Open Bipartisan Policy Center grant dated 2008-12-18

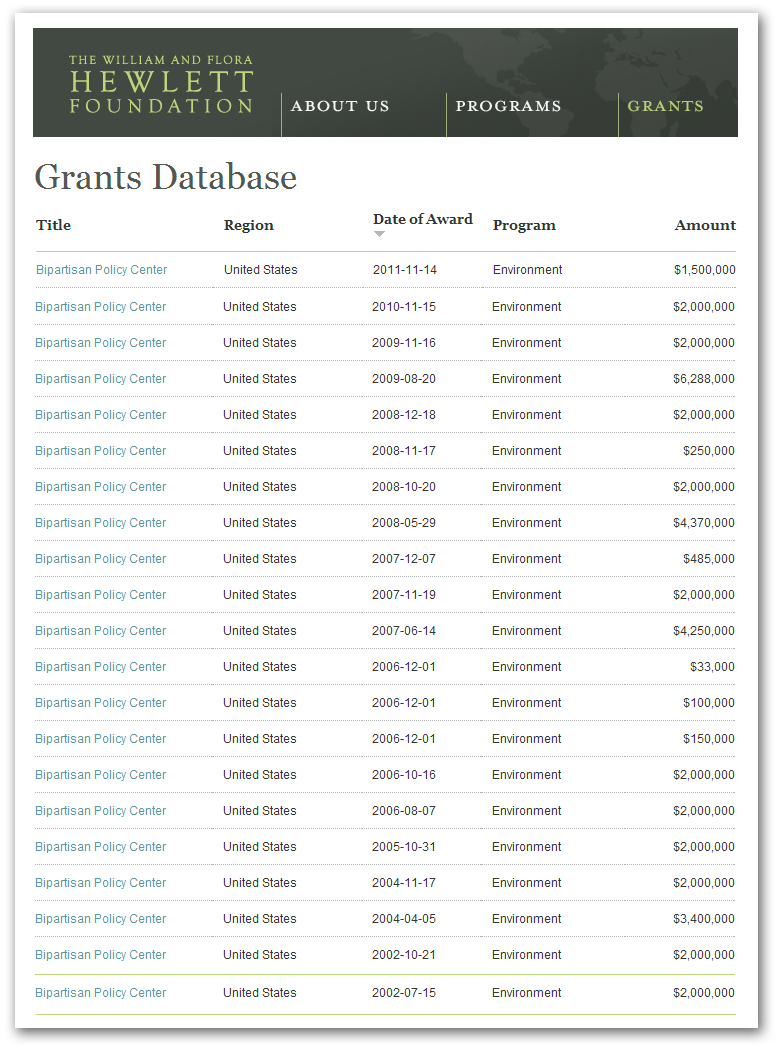100,415
